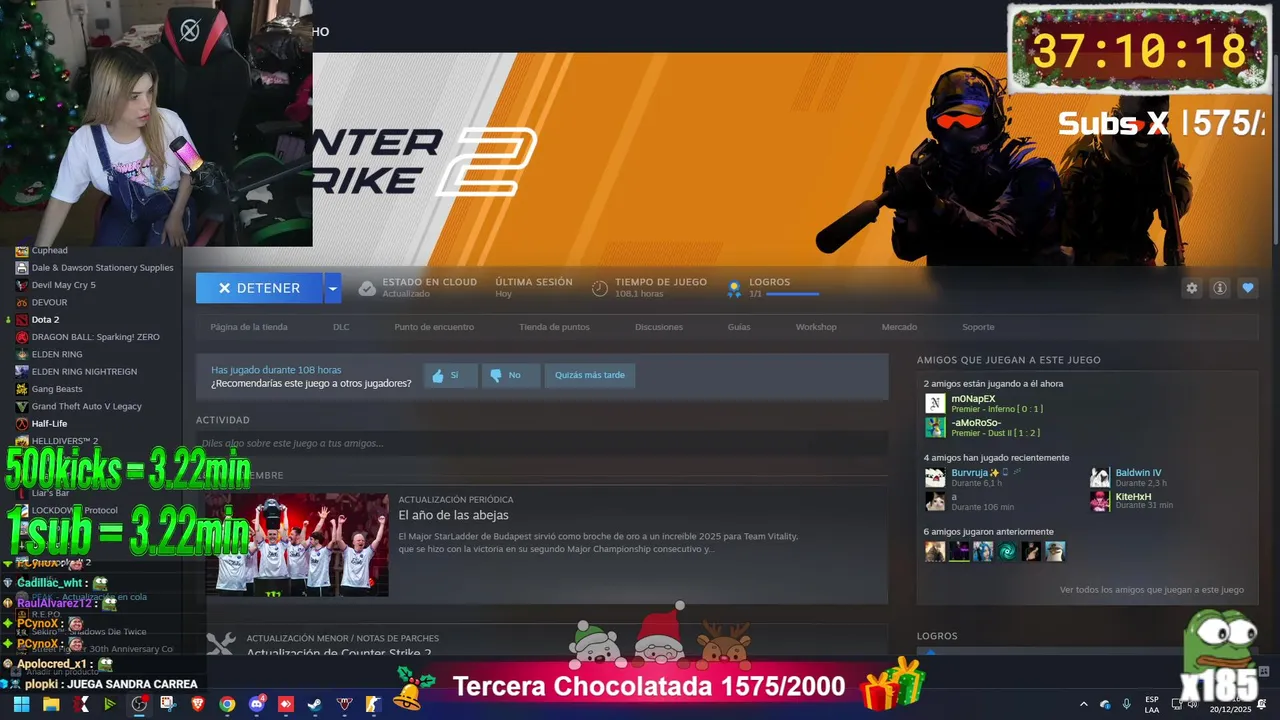Screen dimensions: 1280x720
Task: Select Gang Beasts in the library
Action: [x=56, y=389]
